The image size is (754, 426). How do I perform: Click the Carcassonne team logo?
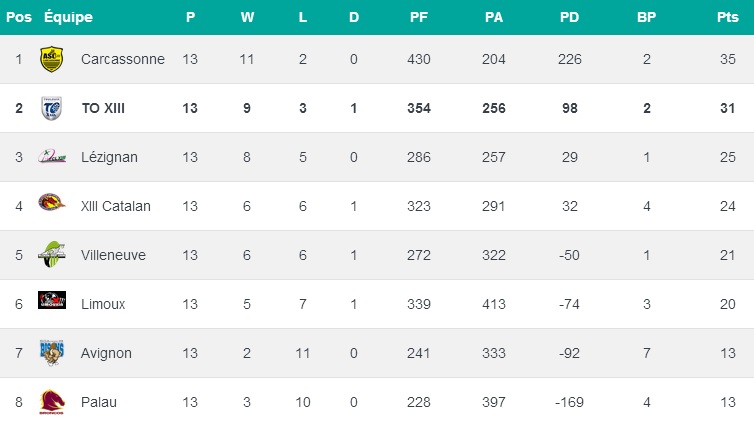(x=51, y=60)
